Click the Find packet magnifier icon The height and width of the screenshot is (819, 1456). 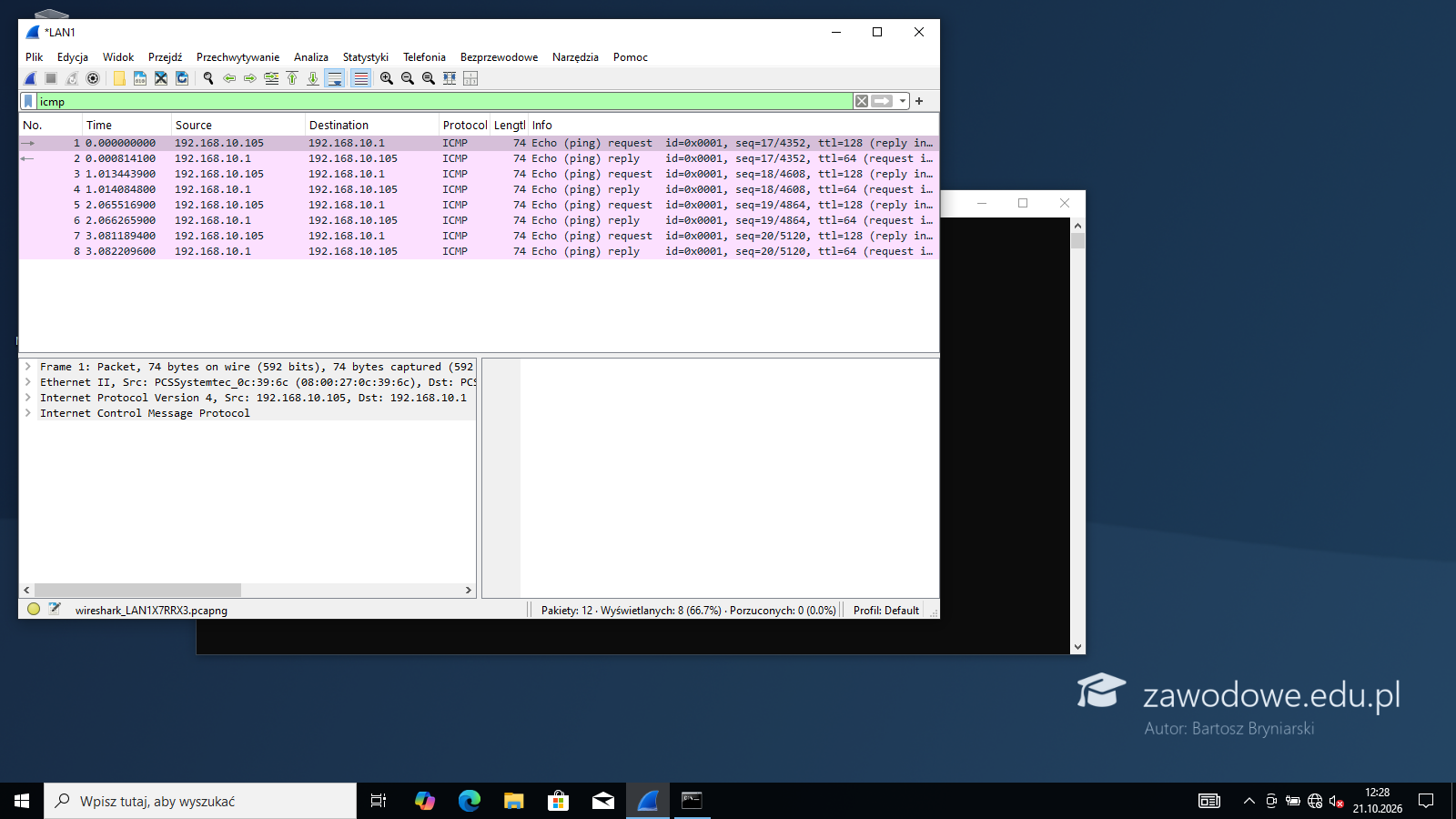(208, 78)
